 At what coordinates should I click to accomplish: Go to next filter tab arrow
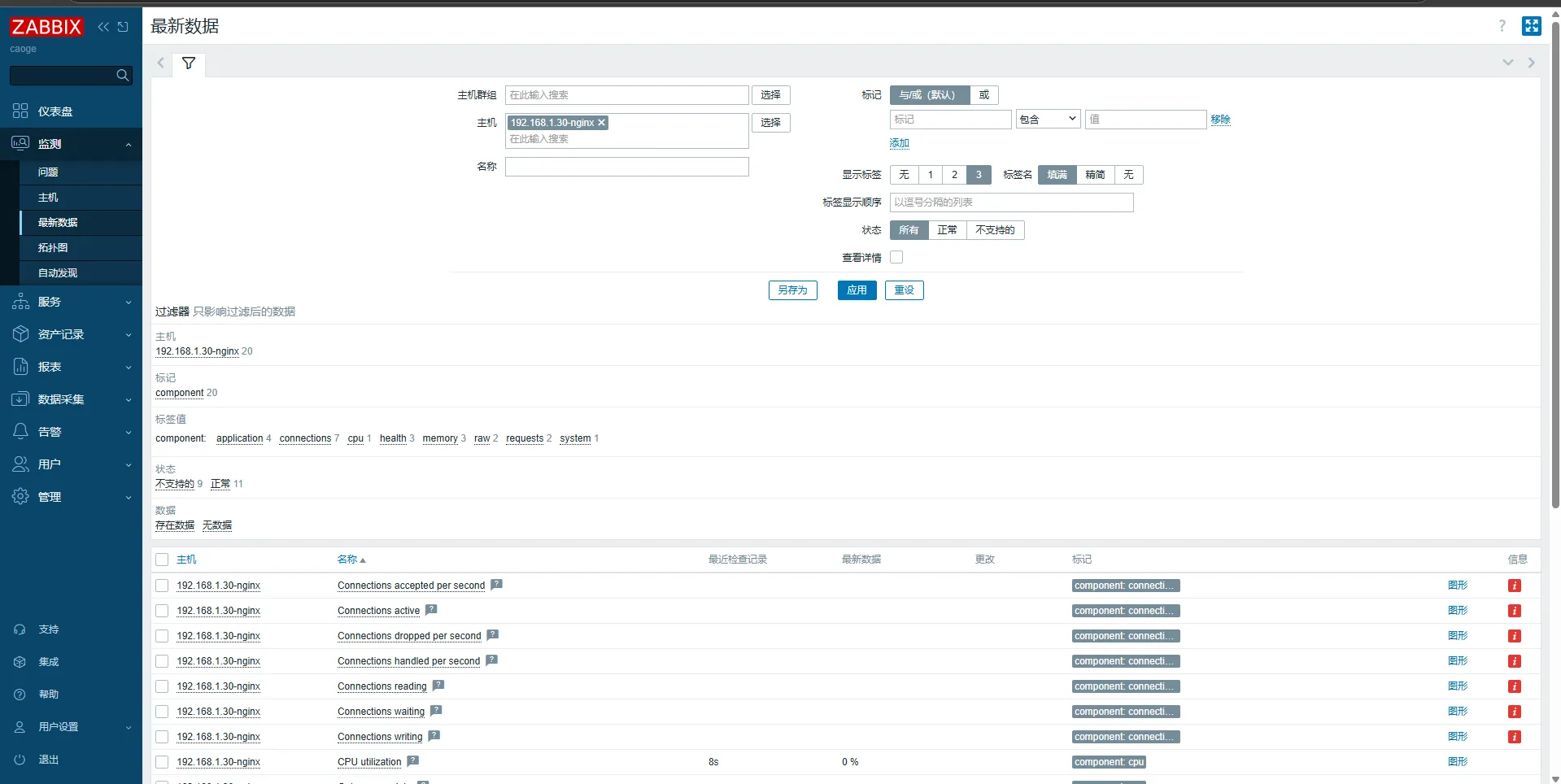tap(1532, 63)
